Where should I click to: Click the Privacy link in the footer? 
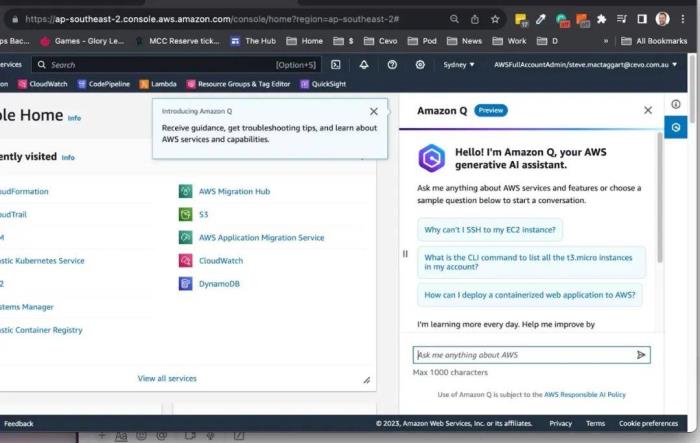[560, 423]
